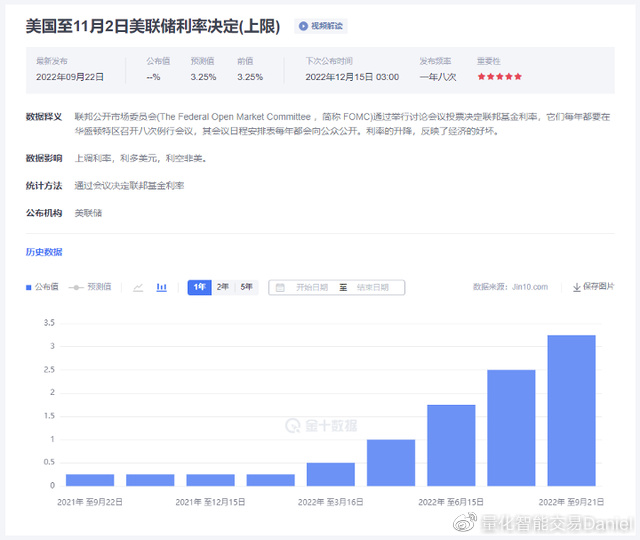The image size is (640, 540).
Task: Click the 数据释义 label
Action: (44, 117)
